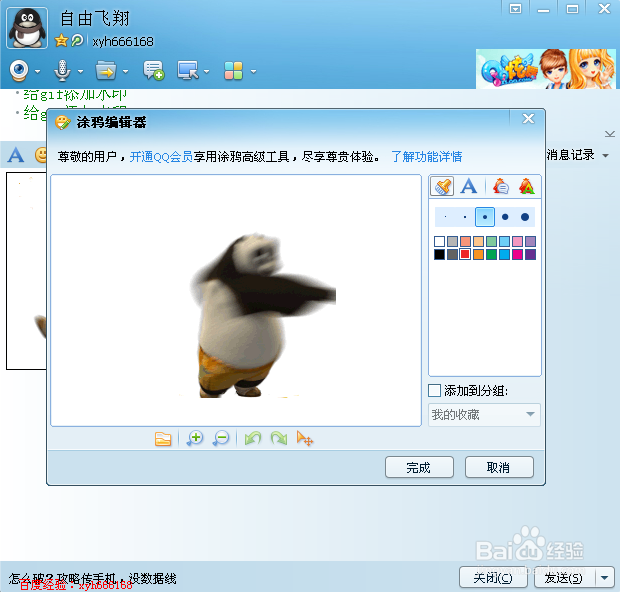Image resolution: width=620 pixels, height=592 pixels.
Task: Open the window menu dropdown in title bar
Action: [515, 9]
